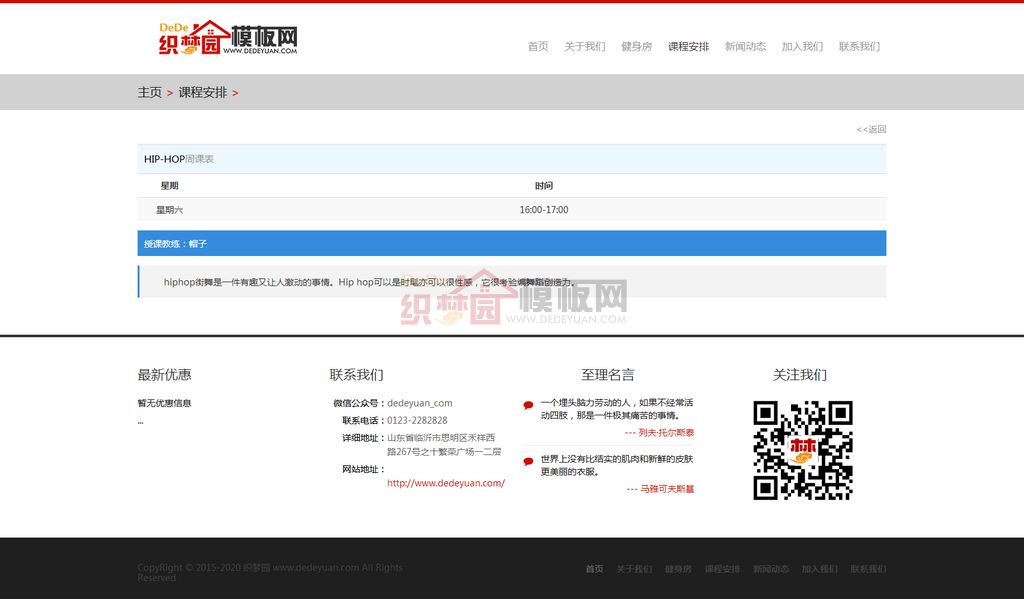The height and width of the screenshot is (599, 1024).
Task: Click 健身房 in the footer menu
Action: [678, 569]
